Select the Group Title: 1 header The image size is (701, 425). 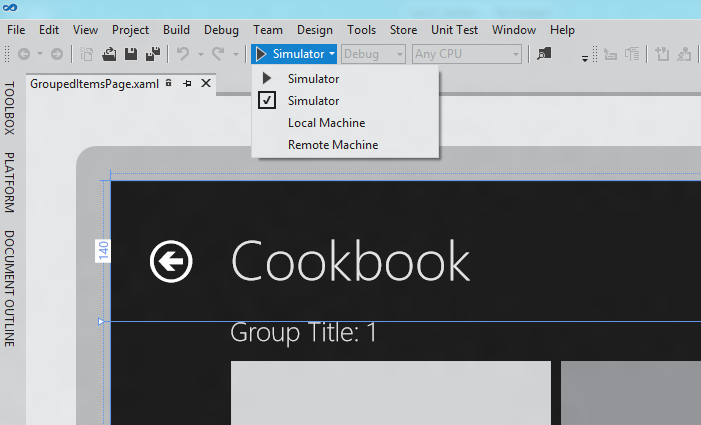[x=304, y=332]
